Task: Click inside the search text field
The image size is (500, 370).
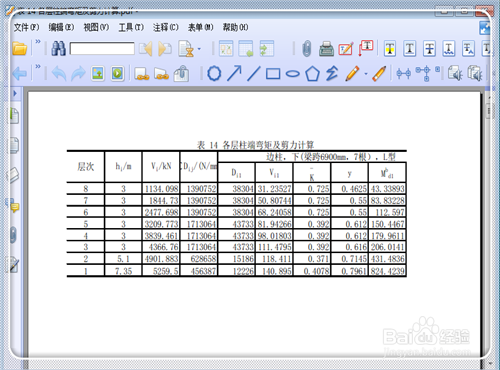Action: coord(102,49)
